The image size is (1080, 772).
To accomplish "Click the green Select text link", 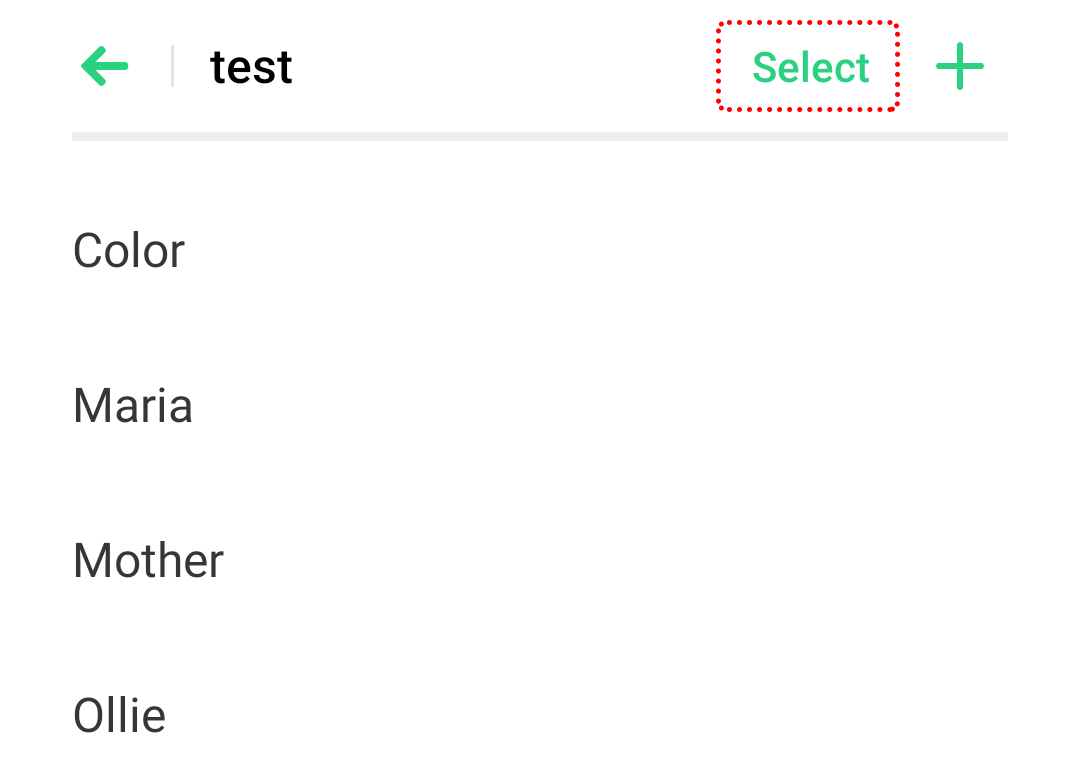I will [x=810, y=67].
